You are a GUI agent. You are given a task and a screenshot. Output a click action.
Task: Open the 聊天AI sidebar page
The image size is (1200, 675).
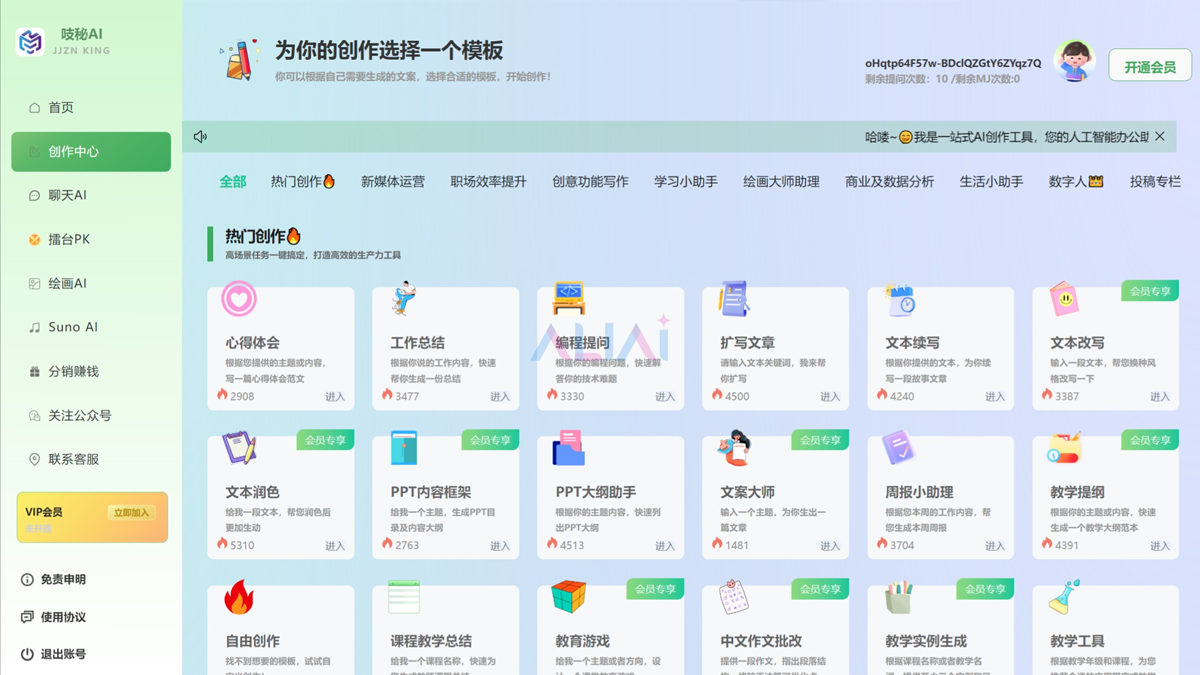67,195
